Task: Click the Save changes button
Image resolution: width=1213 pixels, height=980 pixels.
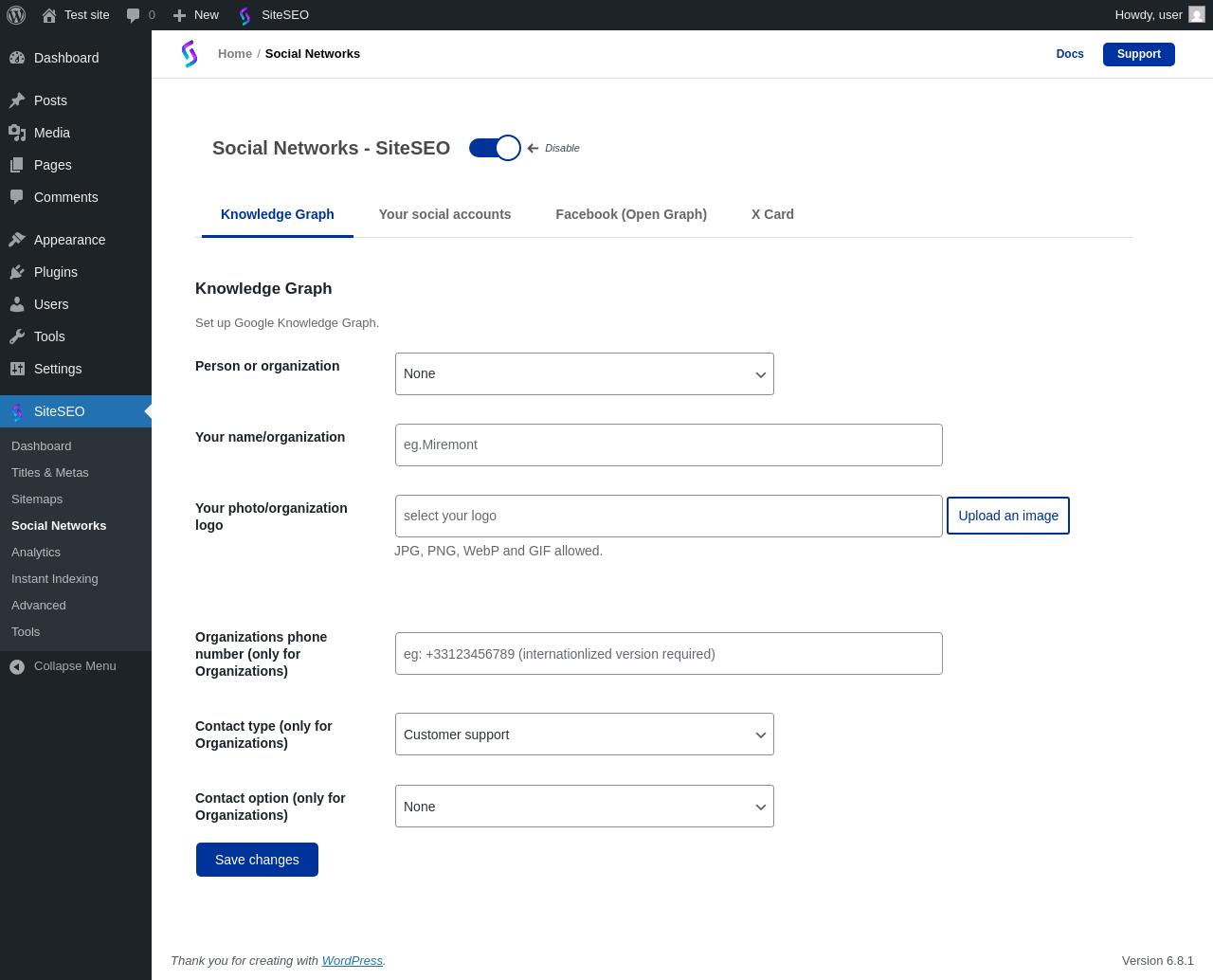Action: click(257, 860)
